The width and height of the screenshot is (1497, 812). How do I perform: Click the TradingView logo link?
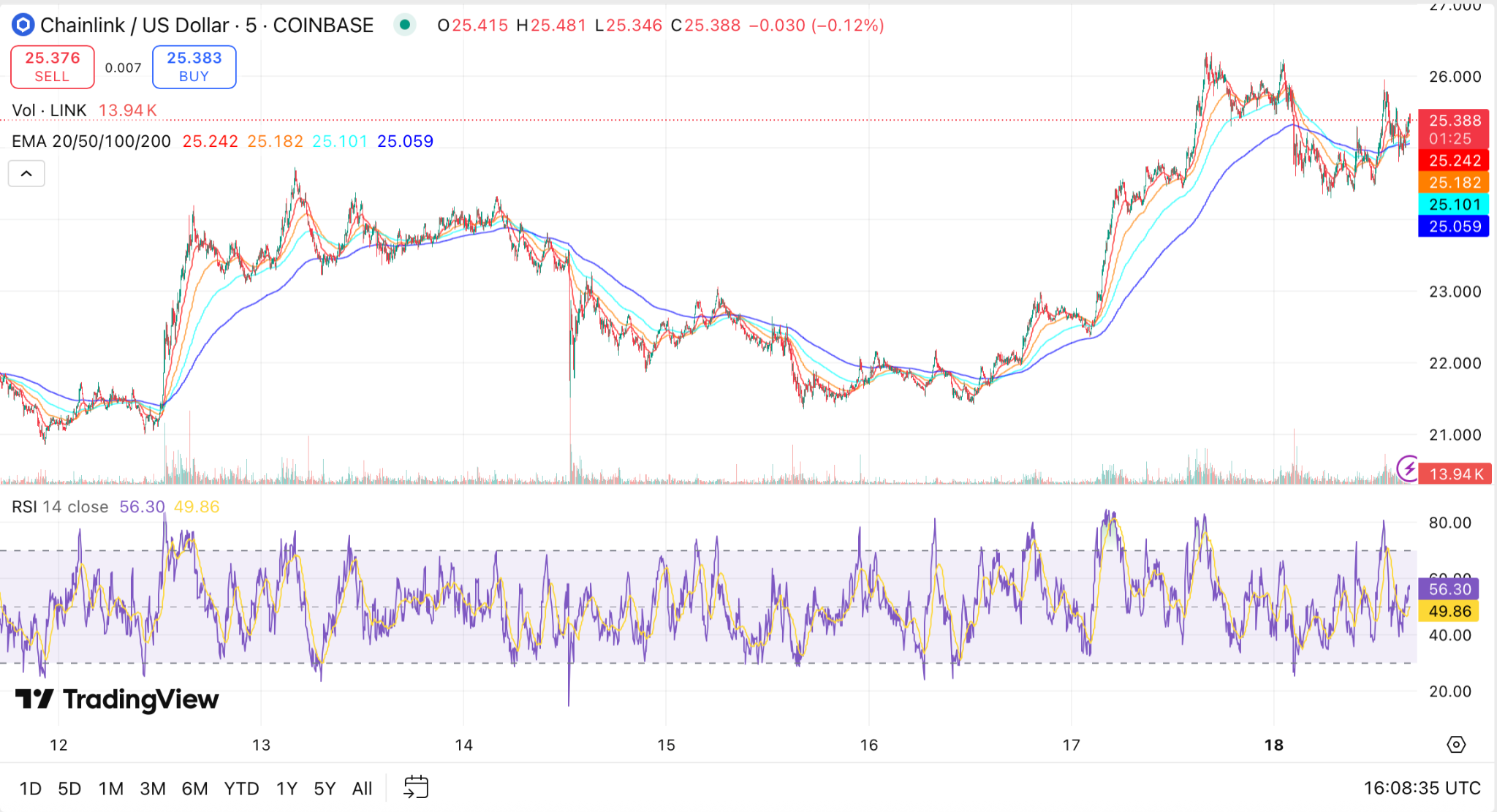[117, 699]
